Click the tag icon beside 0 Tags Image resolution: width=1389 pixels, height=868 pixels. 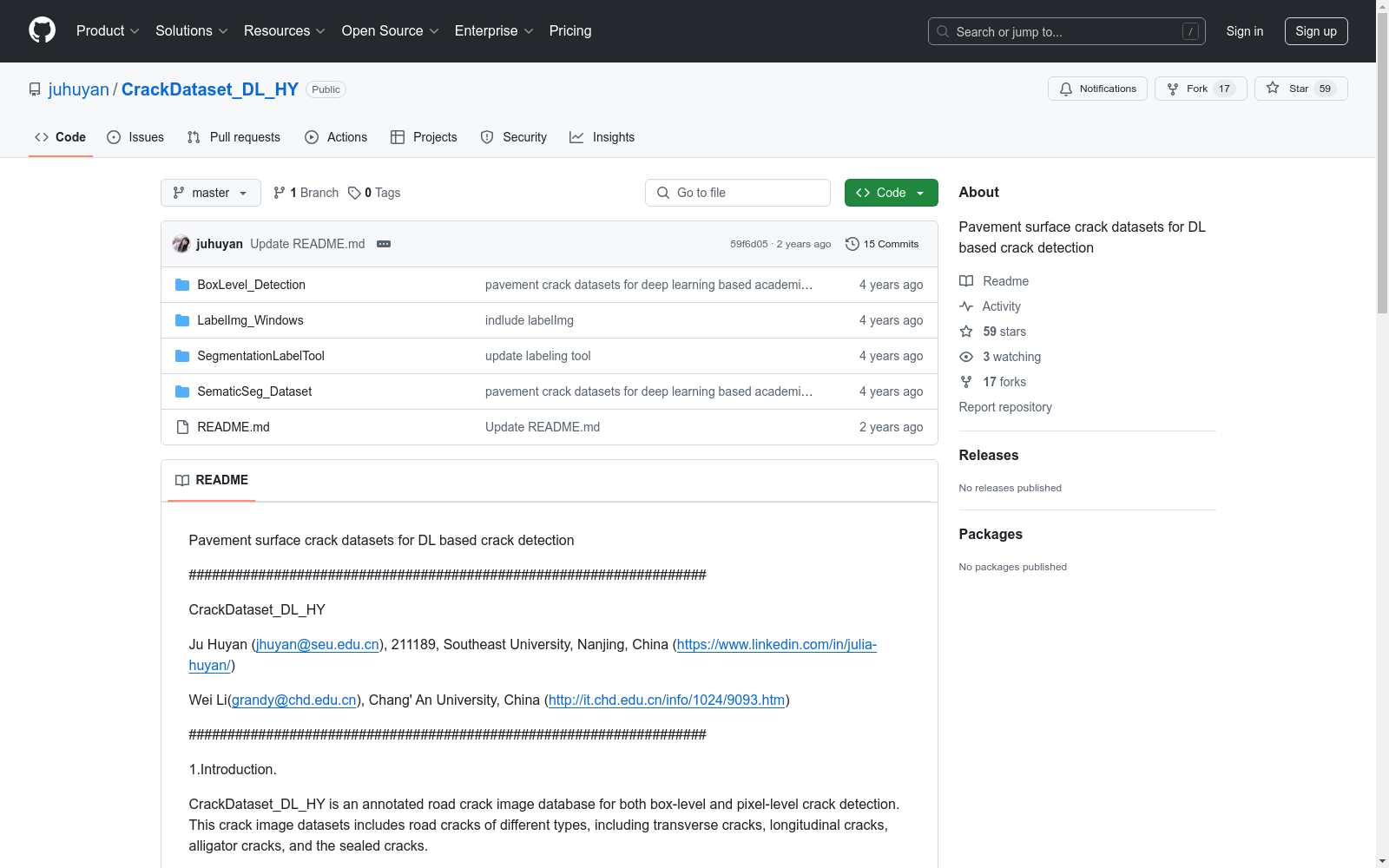pyautogui.click(x=354, y=193)
